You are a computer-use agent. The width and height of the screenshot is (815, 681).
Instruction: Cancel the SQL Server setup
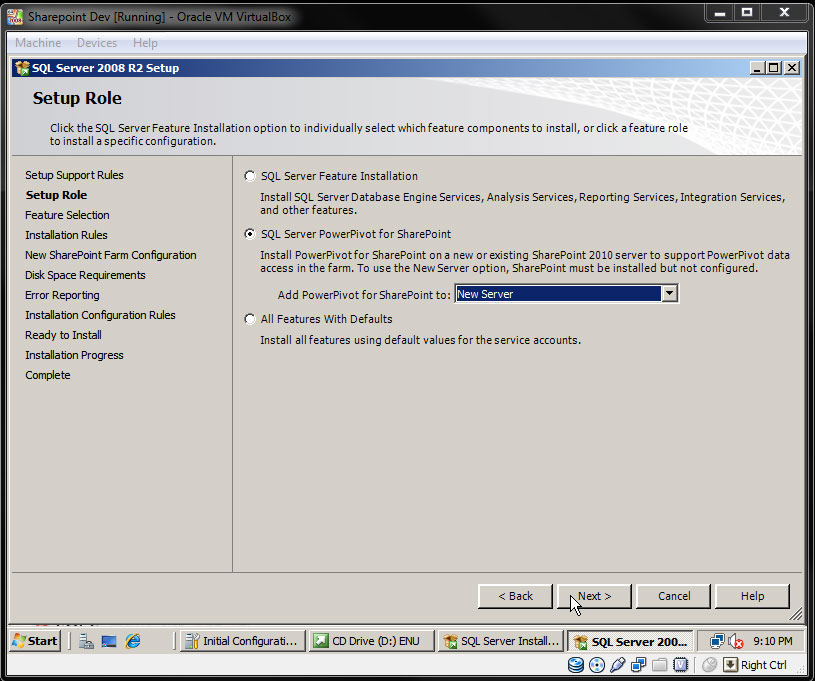tap(674, 596)
